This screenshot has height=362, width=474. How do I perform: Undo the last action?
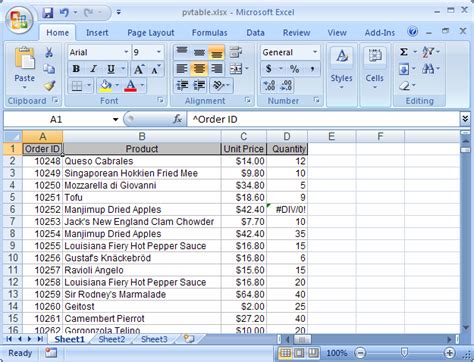point(64,13)
